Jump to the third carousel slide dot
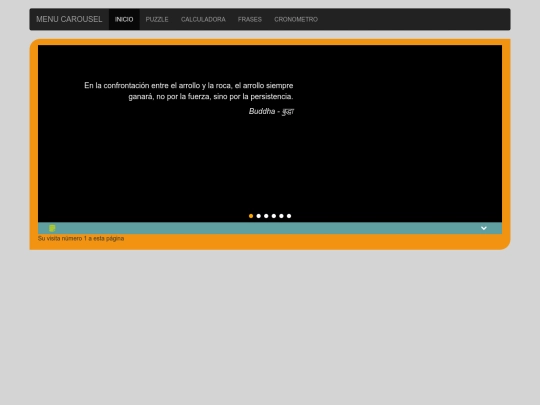 pyautogui.click(x=266, y=216)
